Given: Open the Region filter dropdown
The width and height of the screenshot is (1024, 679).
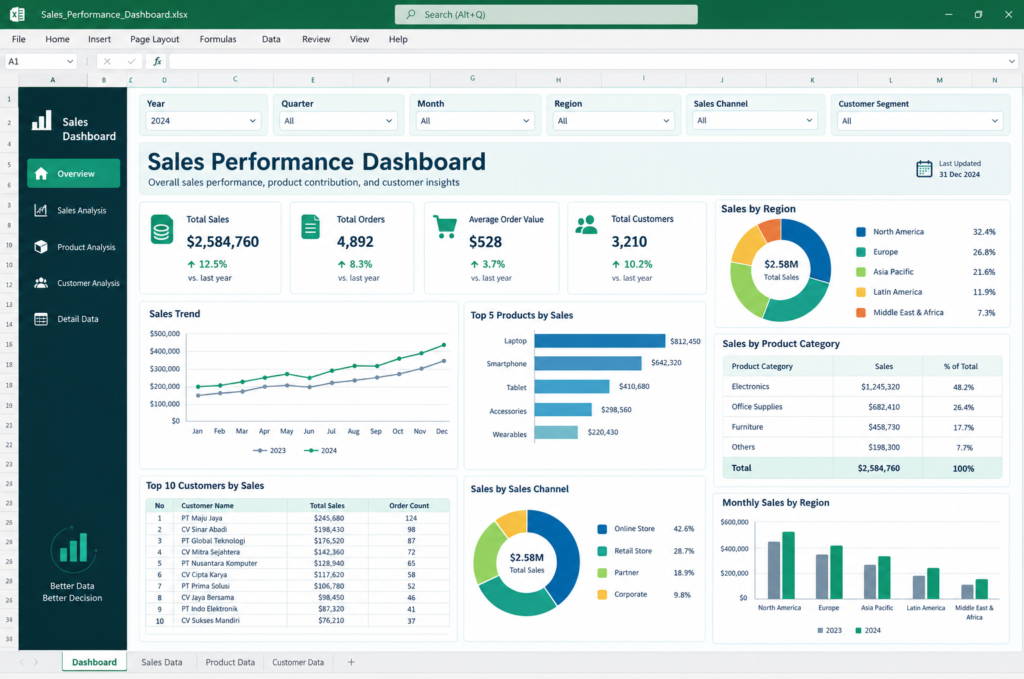Looking at the screenshot, I should 613,121.
